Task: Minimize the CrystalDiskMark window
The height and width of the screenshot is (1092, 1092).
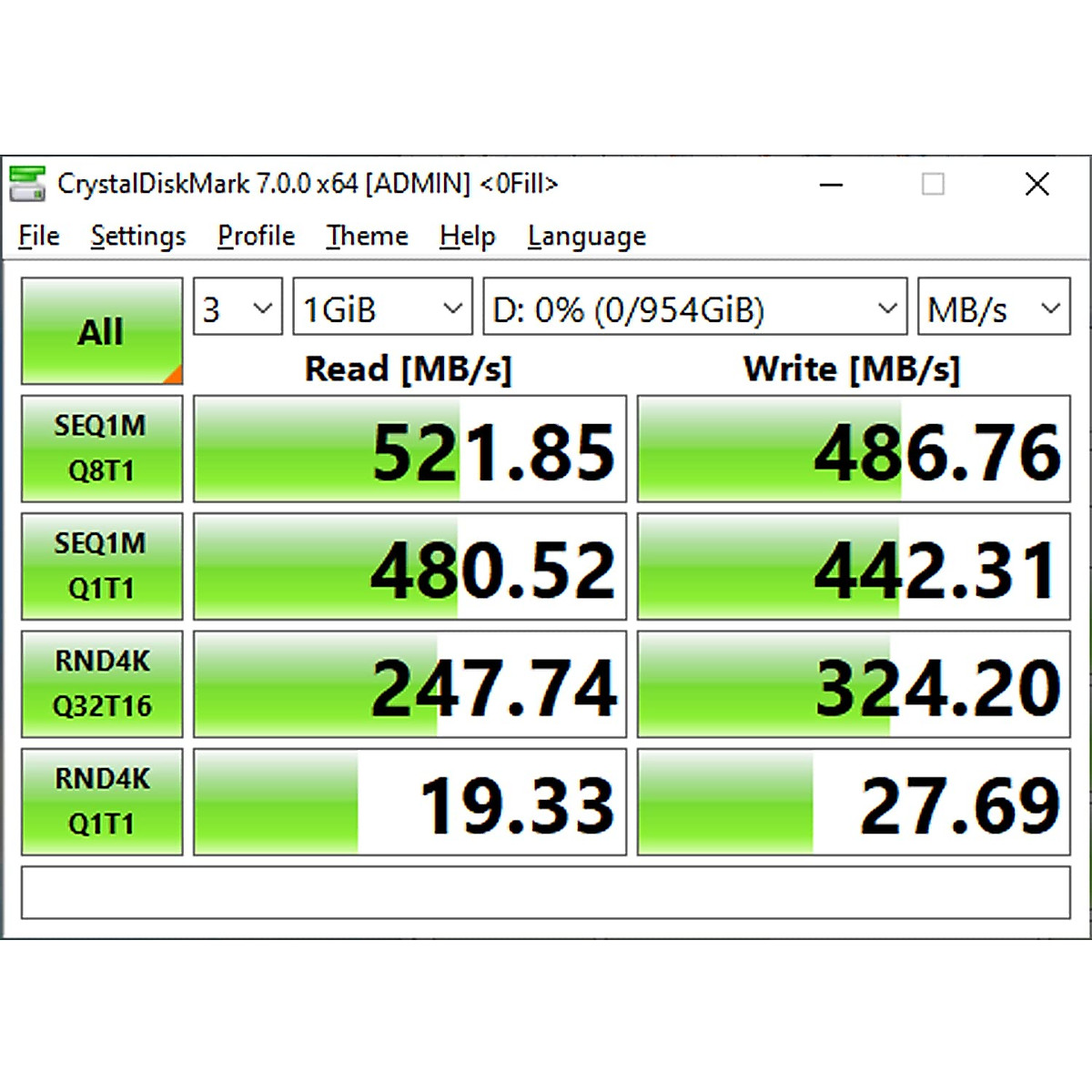Action: coord(831,185)
